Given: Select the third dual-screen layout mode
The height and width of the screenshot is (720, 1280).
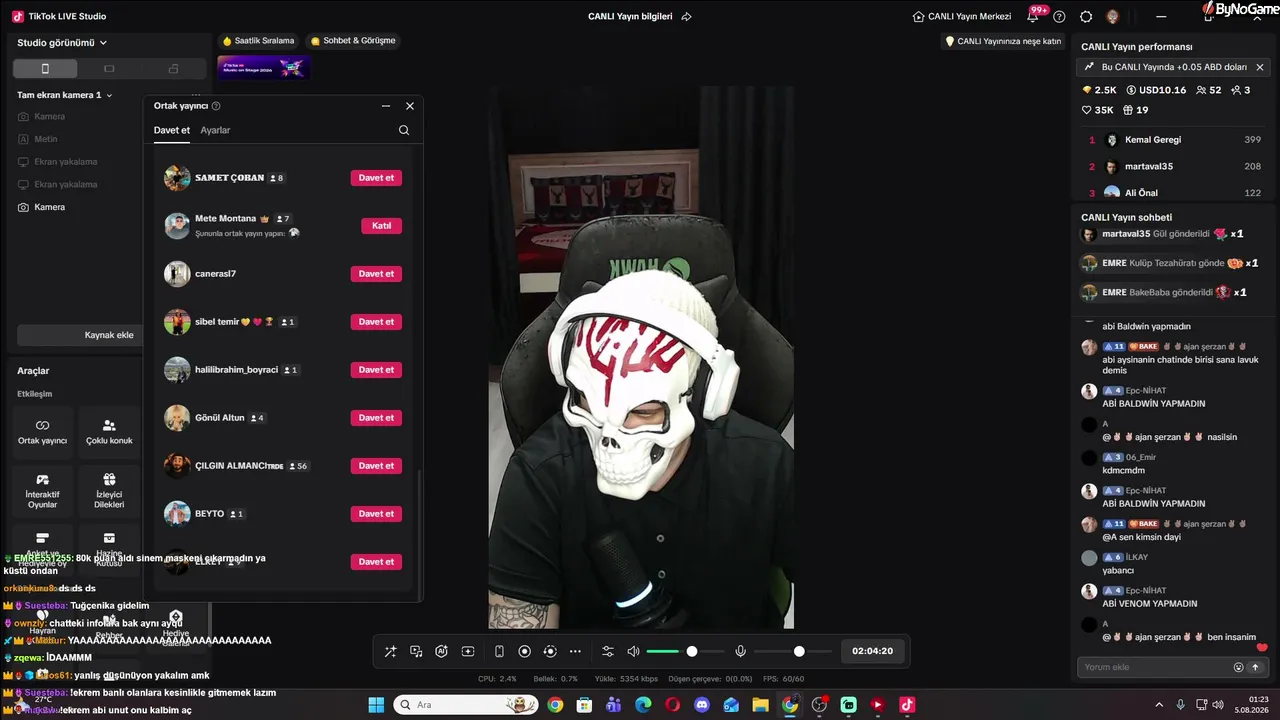Looking at the screenshot, I should pyautogui.click(x=173, y=69).
